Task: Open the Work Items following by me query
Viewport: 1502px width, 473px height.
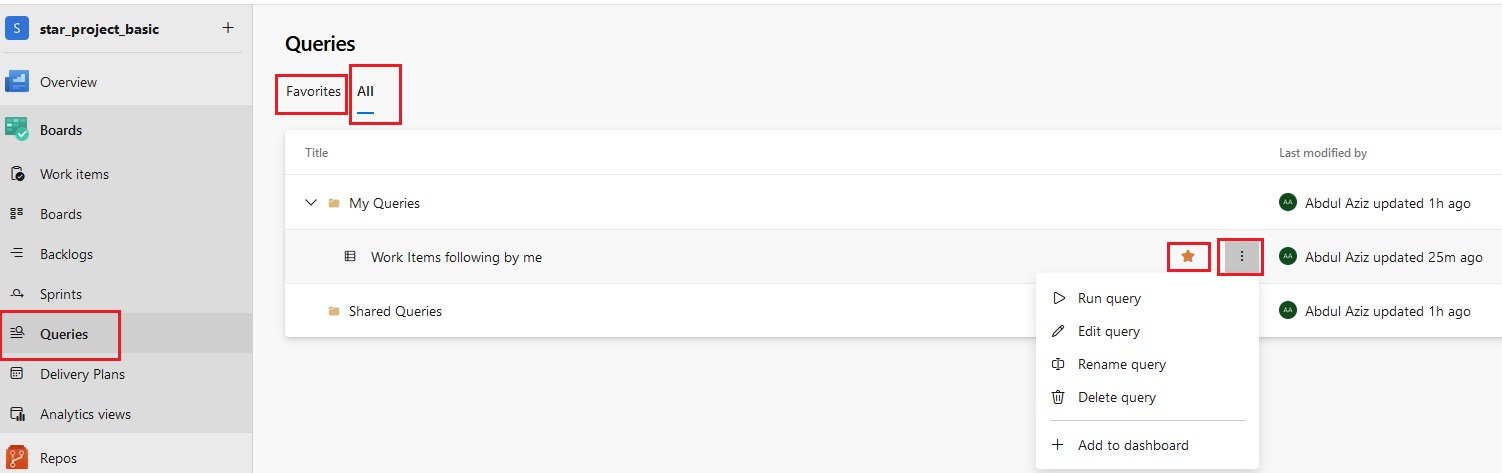Action: pyautogui.click(x=456, y=257)
